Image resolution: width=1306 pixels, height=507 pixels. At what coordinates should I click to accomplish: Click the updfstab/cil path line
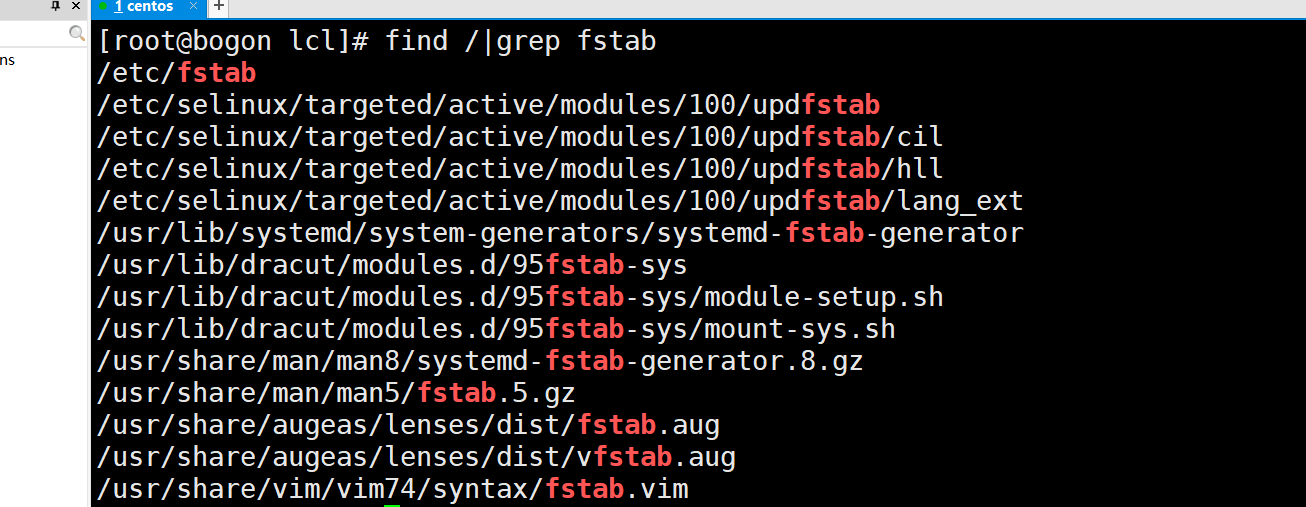[520, 138]
